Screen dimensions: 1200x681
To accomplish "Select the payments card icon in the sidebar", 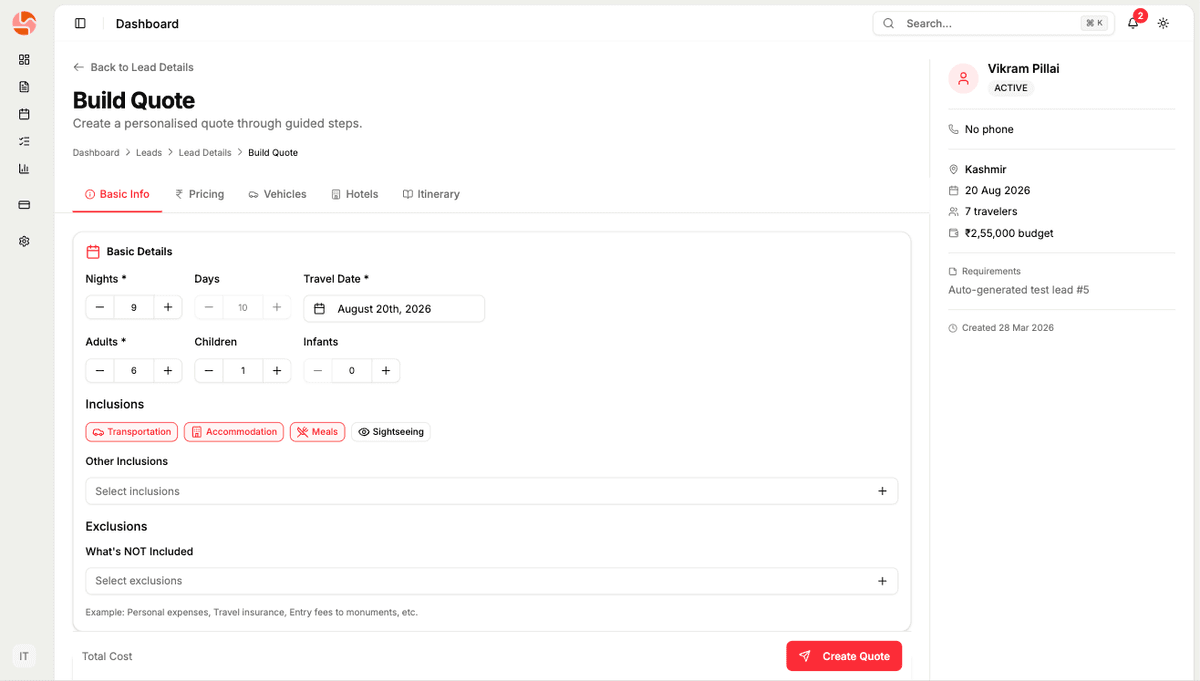I will pos(24,205).
